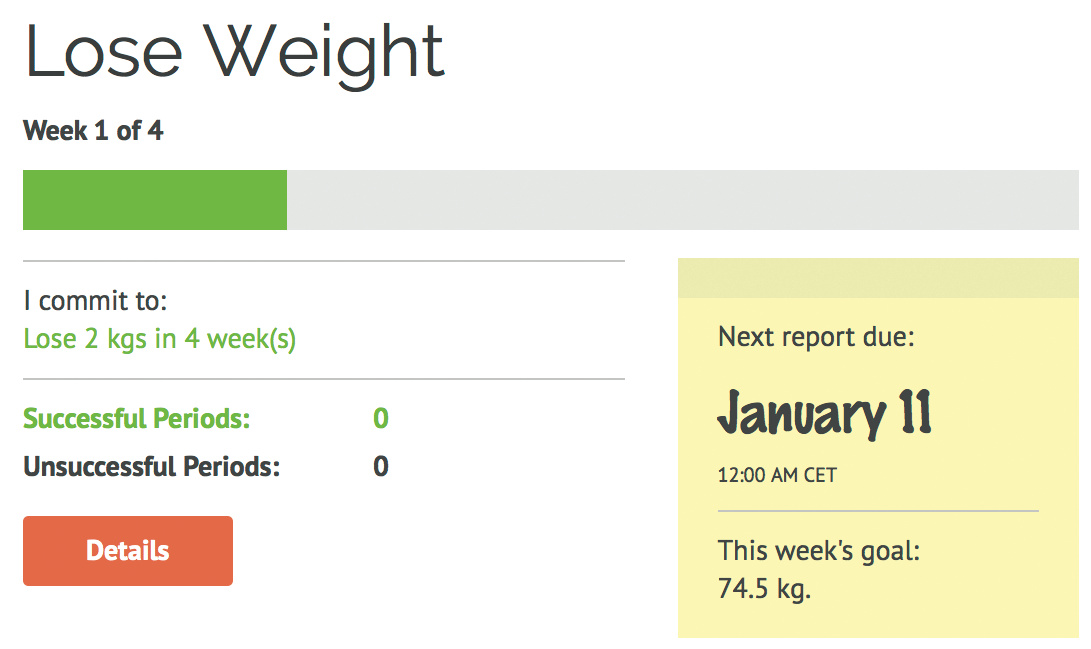Select the 'January 11' due date
Viewport: 1091px width, 649px height.
pyautogui.click(x=825, y=413)
